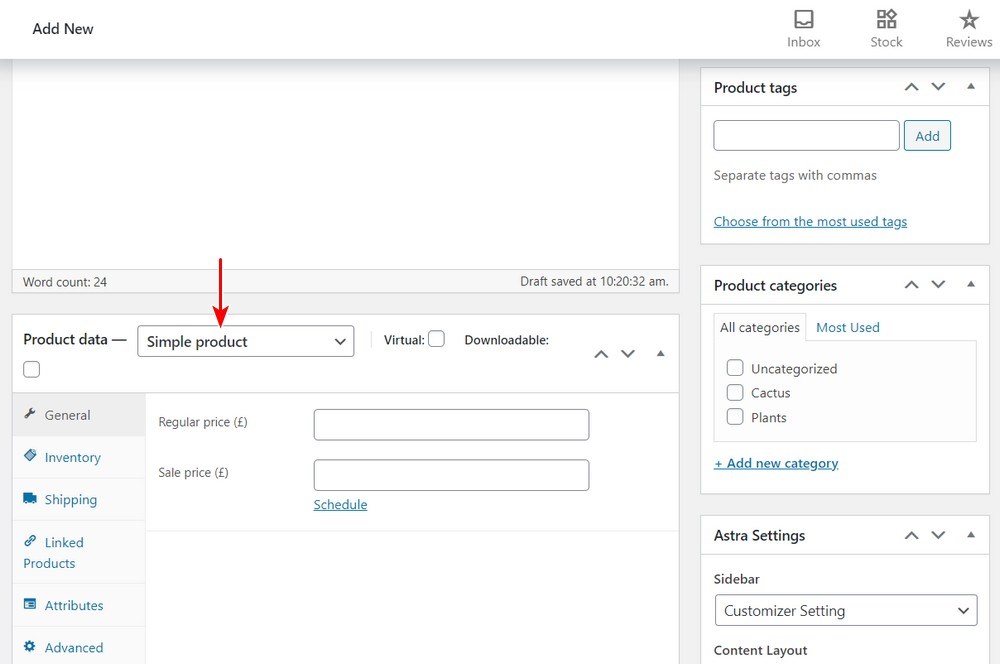1000x664 pixels.
Task: Move Product categories panel down
Action: (x=938, y=284)
